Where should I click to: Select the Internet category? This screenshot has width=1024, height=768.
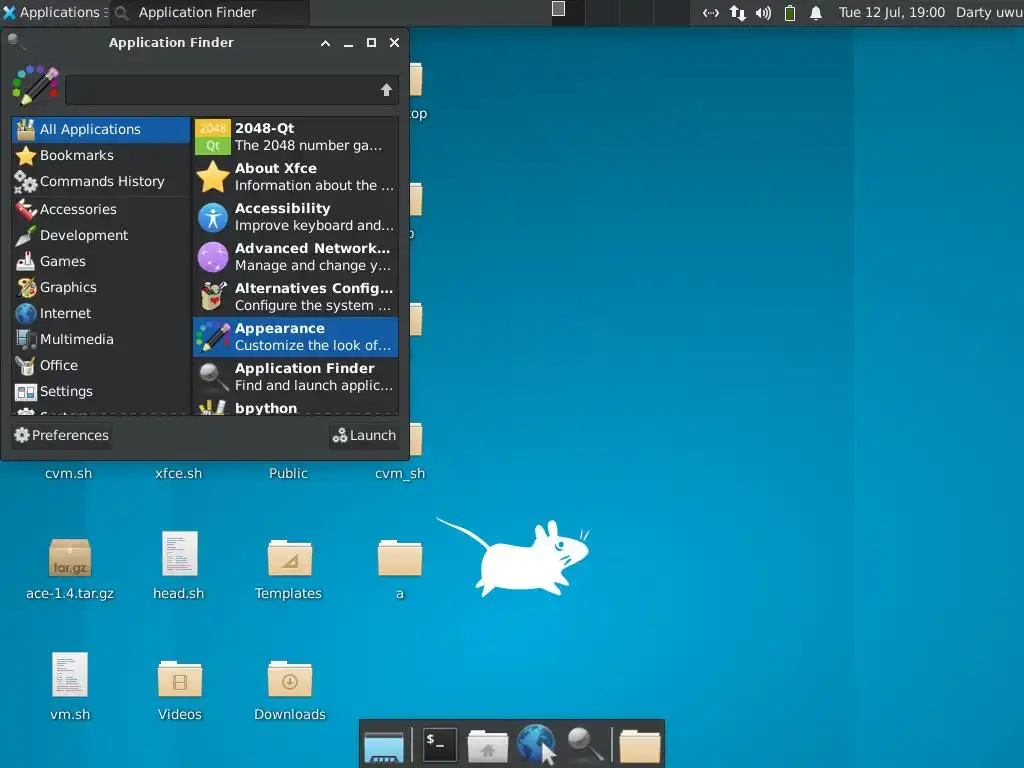coord(101,313)
